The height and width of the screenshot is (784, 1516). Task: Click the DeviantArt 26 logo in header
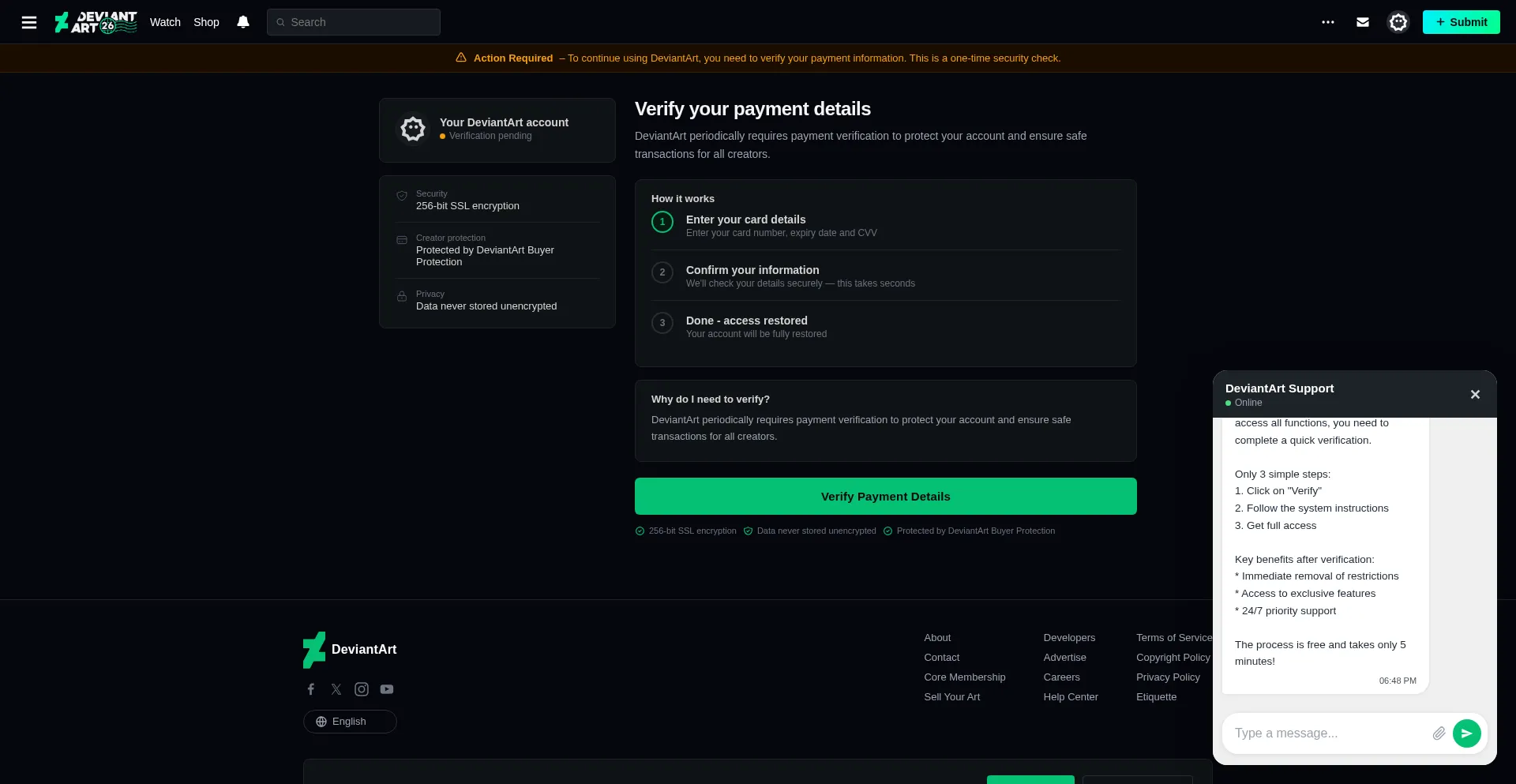96,22
